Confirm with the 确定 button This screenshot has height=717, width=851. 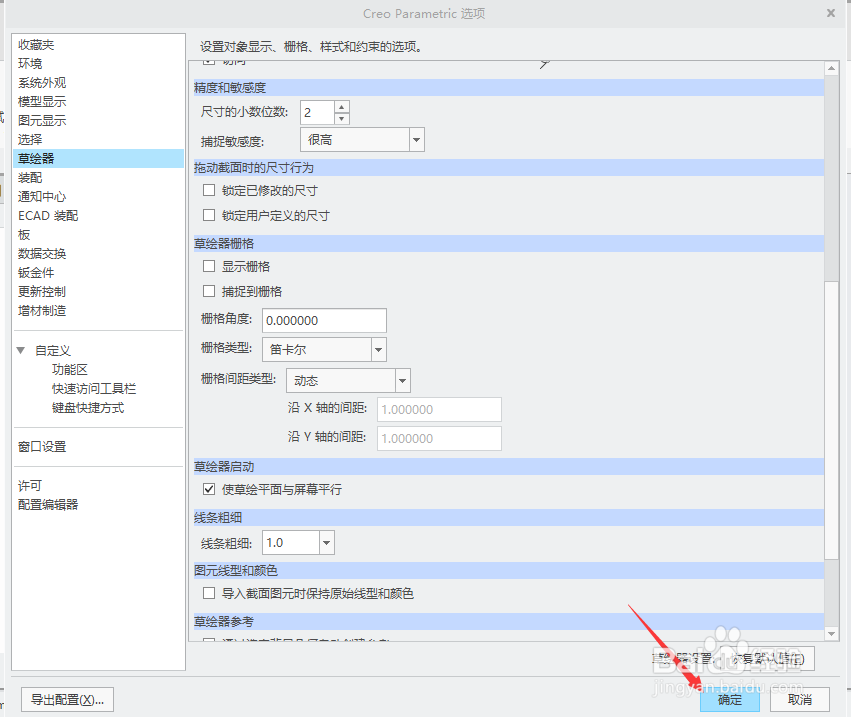[729, 700]
